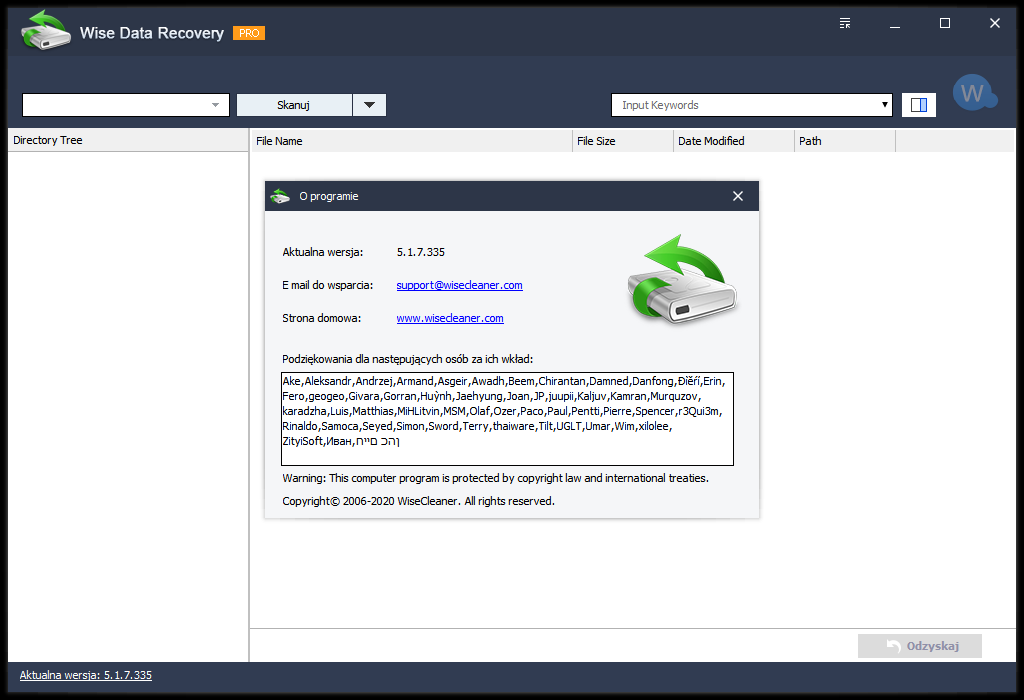
Task: Close the Wise Data Recovery main window
Action: 995,24
